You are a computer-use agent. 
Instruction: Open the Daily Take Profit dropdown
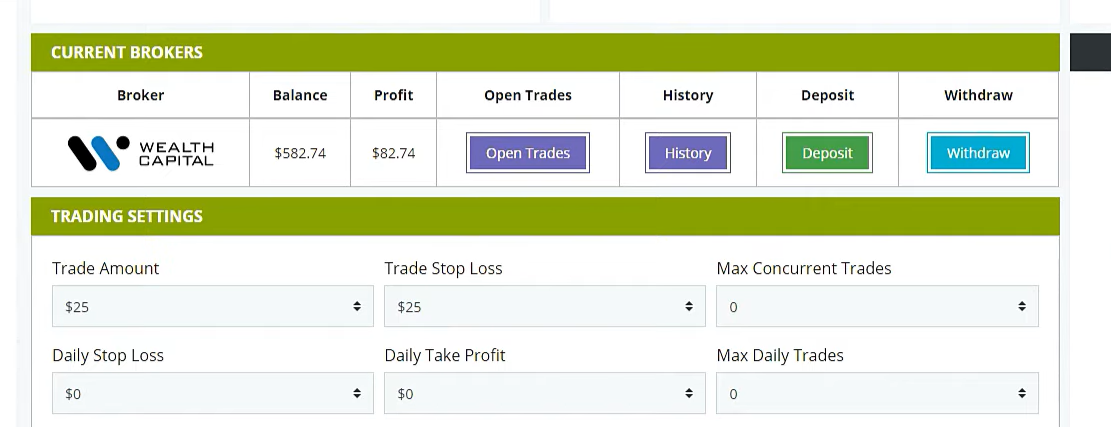(x=545, y=393)
